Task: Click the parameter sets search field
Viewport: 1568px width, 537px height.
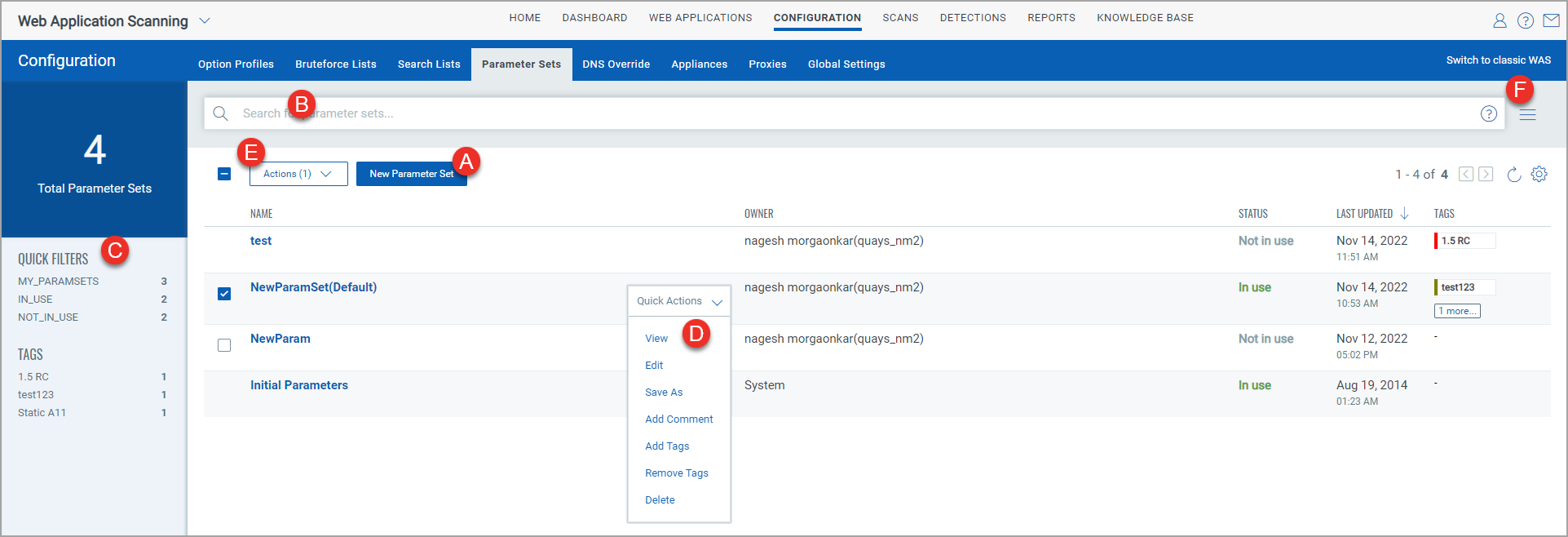Action: 854,113
